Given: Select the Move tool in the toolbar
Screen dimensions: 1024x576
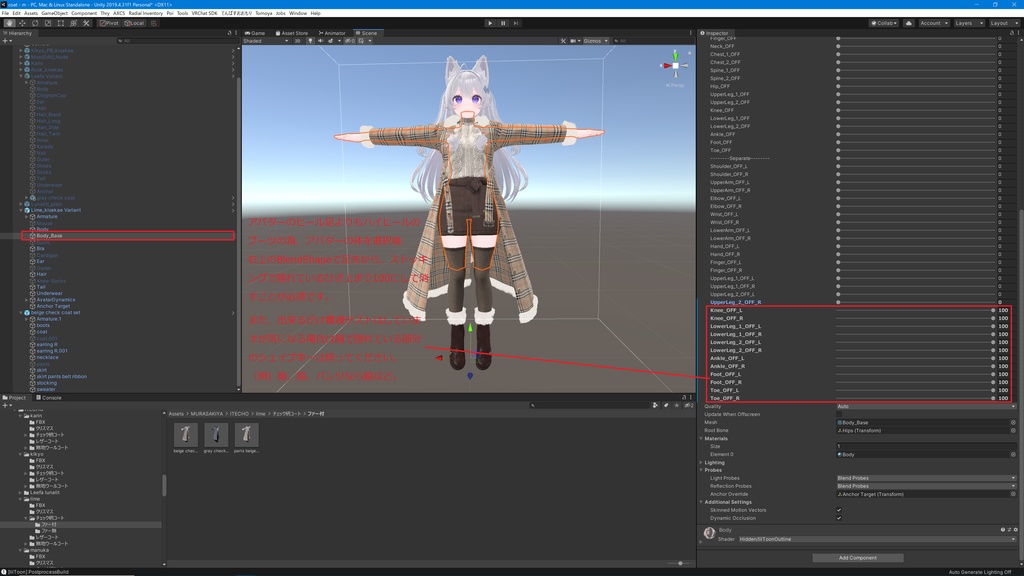Looking at the screenshot, I should (22, 23).
